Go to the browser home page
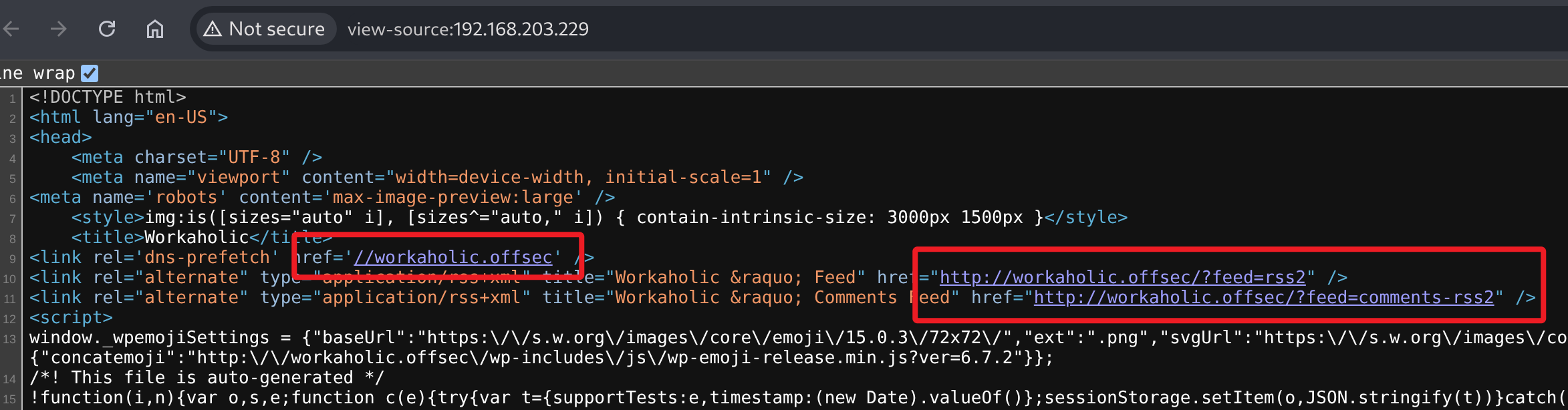 pyautogui.click(x=155, y=29)
